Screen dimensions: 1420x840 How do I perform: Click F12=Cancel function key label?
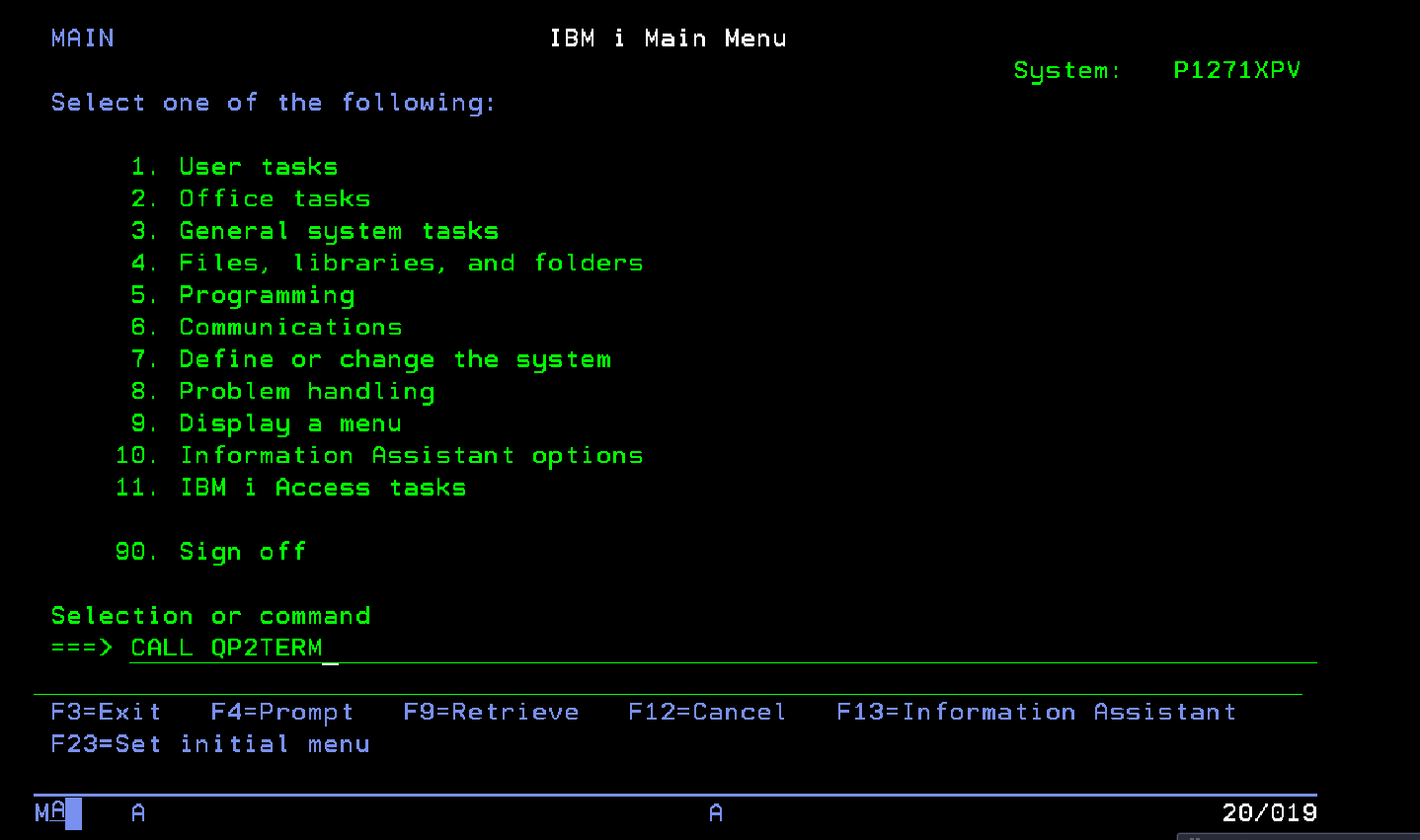tap(707, 712)
